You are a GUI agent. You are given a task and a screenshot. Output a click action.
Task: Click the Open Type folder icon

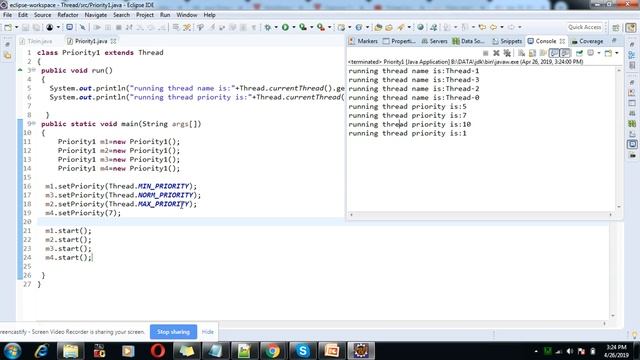tap(378, 27)
